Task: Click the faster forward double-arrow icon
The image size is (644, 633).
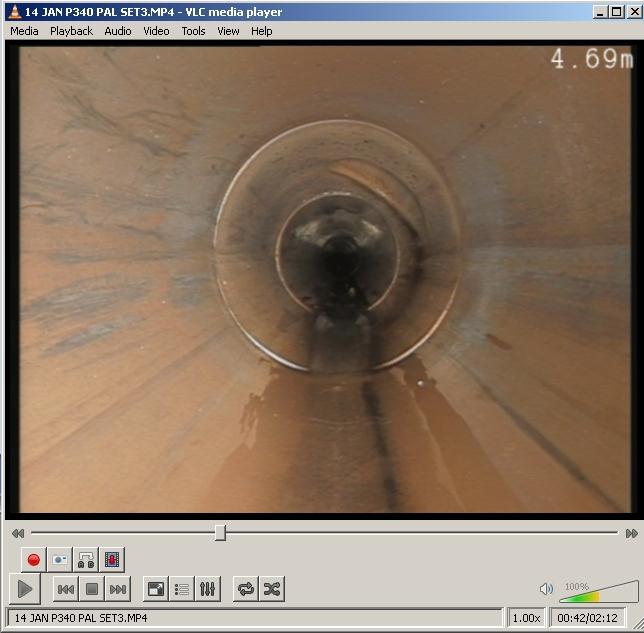Action: point(632,533)
